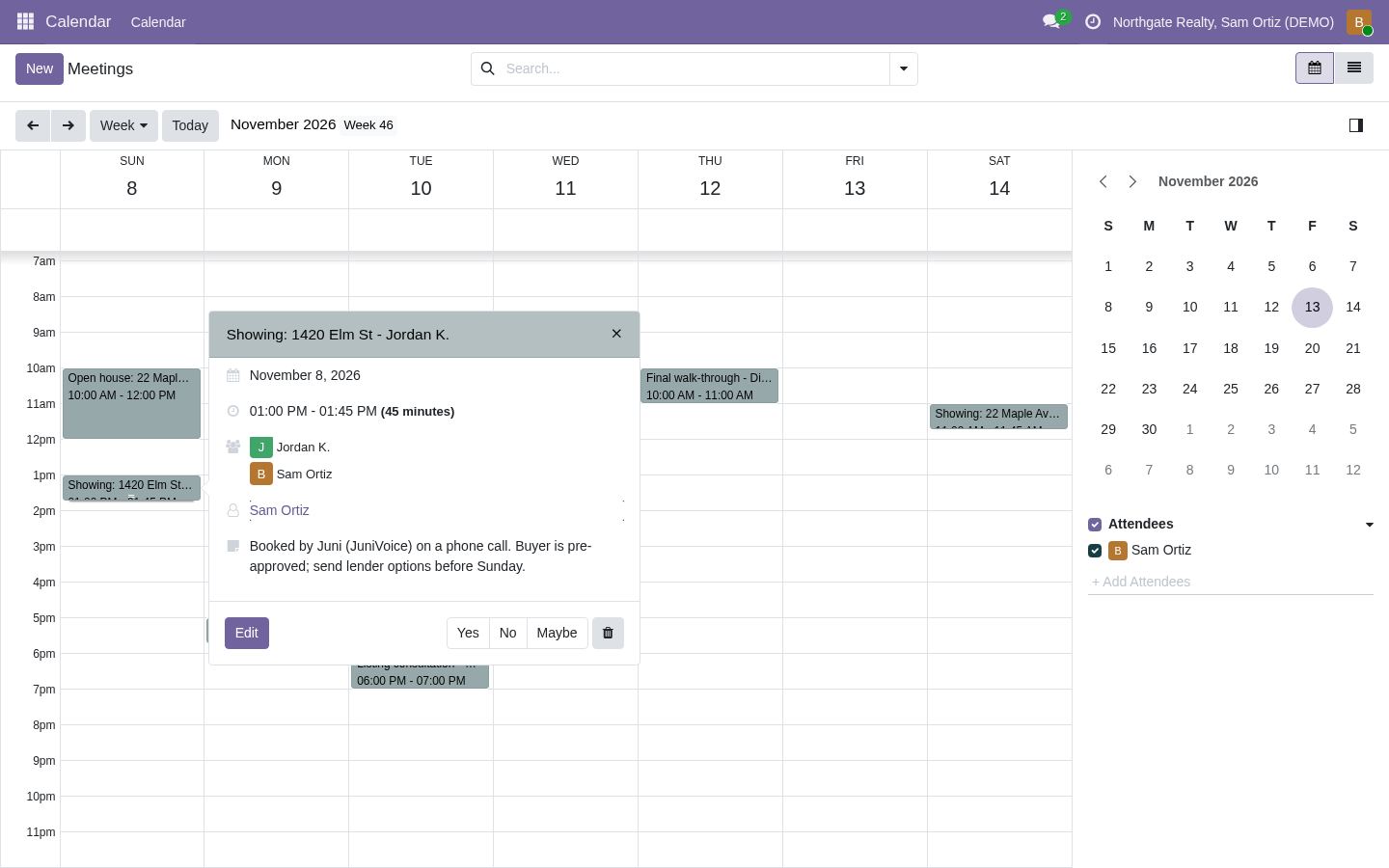Screen dimensions: 1389x868
Task: Click the search magnifier icon
Action: coord(487,68)
